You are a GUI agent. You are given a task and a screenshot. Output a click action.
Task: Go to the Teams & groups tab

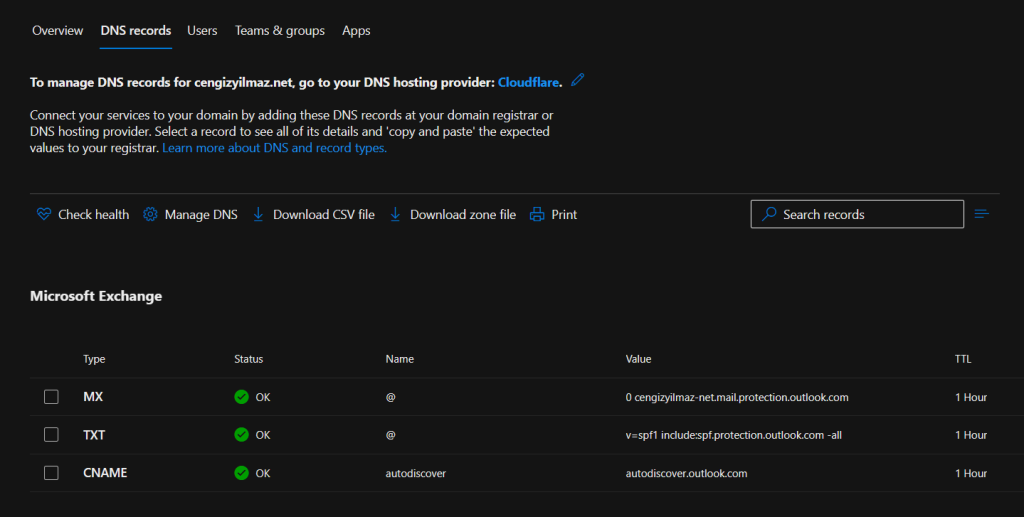[279, 31]
